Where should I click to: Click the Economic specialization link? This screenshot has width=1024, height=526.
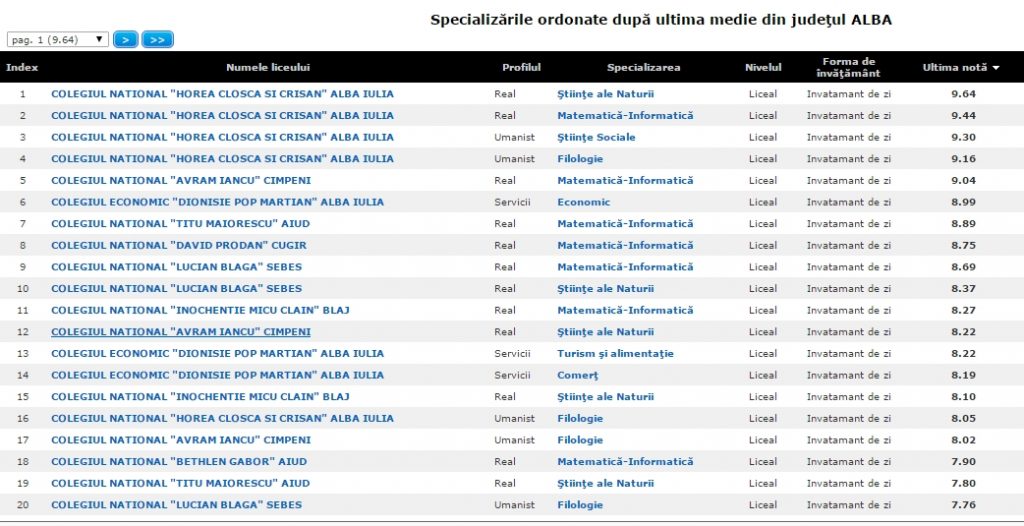pos(584,202)
